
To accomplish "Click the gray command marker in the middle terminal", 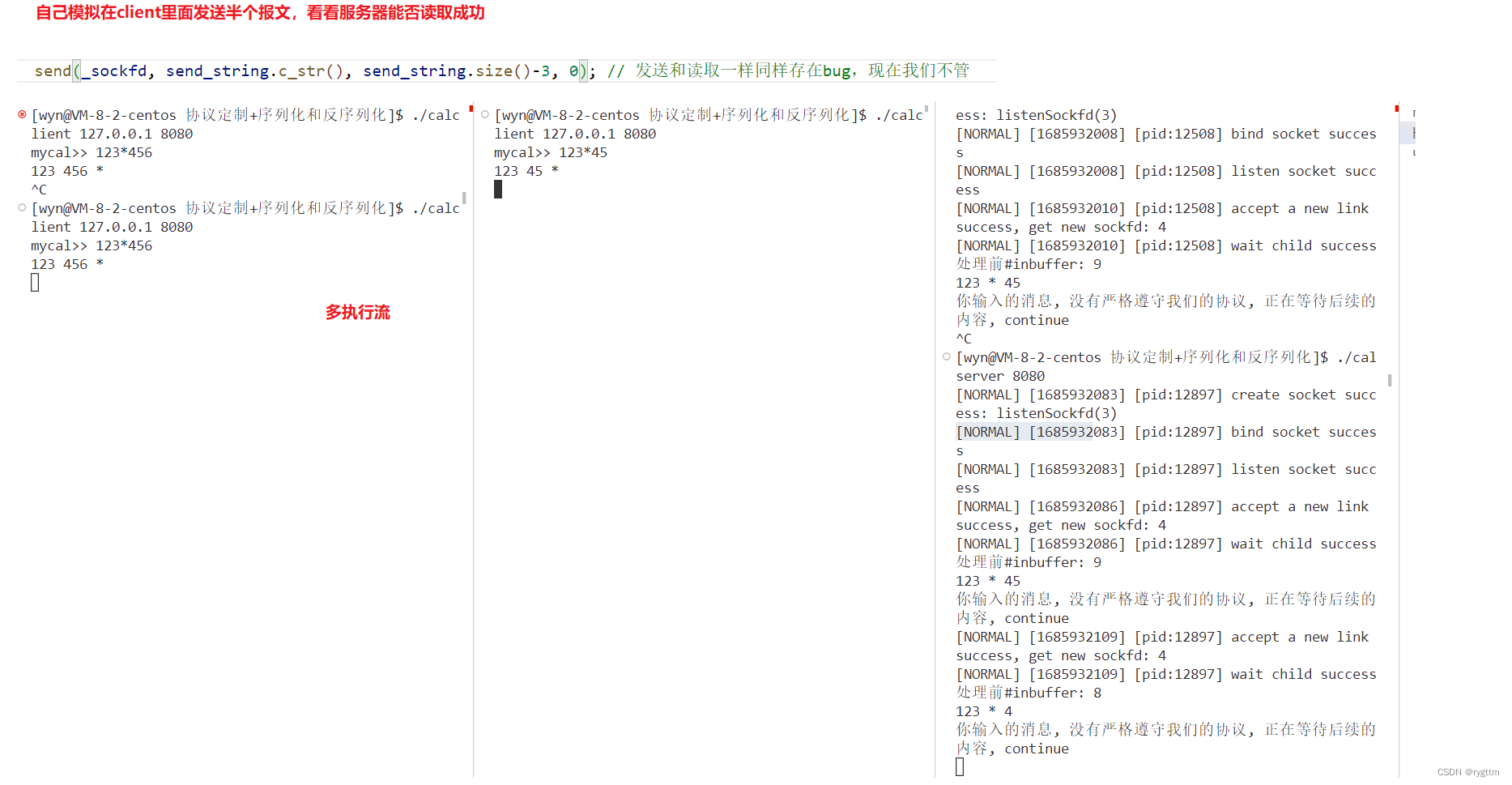I will tap(485, 114).
